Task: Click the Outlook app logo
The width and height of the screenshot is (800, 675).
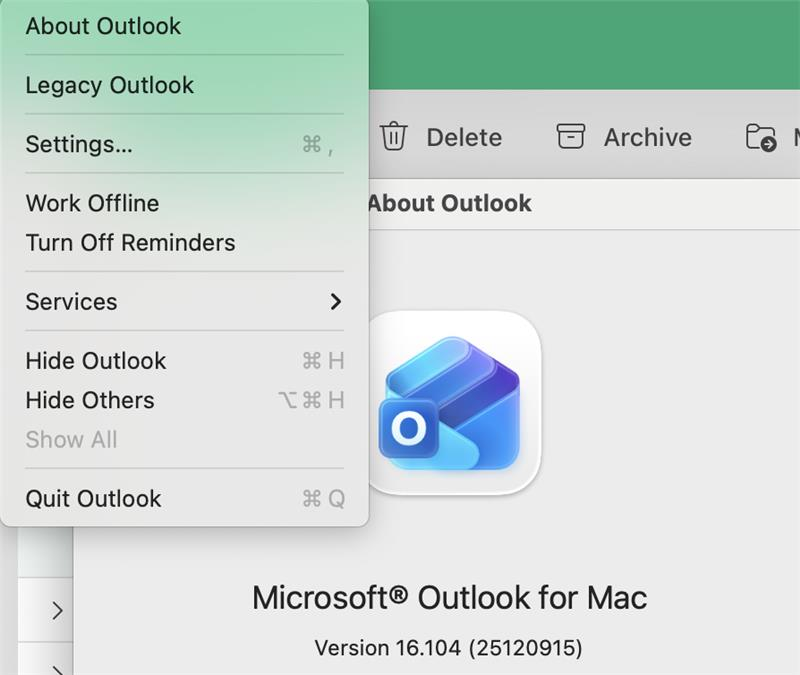Action: (x=454, y=403)
